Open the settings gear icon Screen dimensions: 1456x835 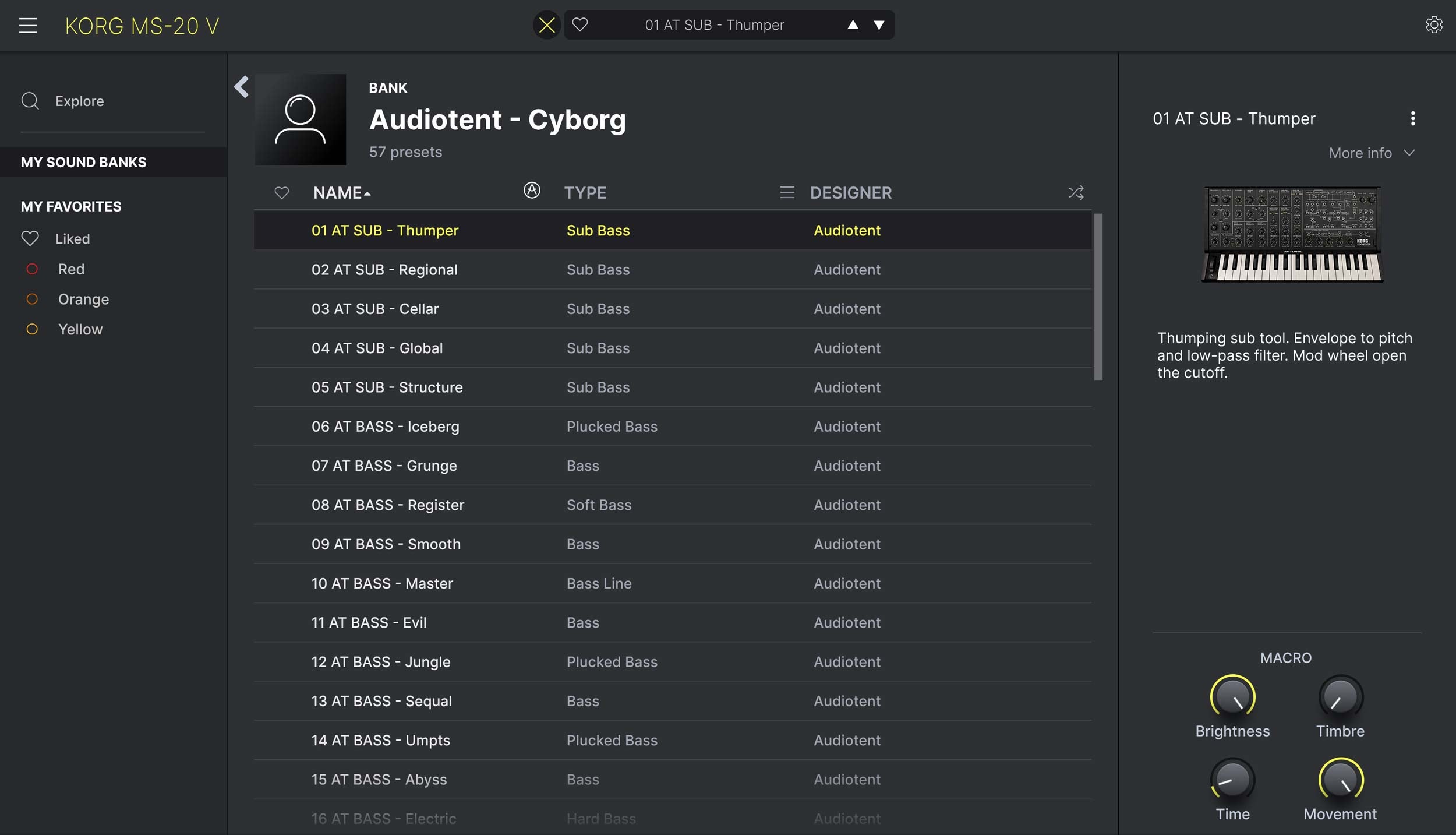pyautogui.click(x=1433, y=25)
